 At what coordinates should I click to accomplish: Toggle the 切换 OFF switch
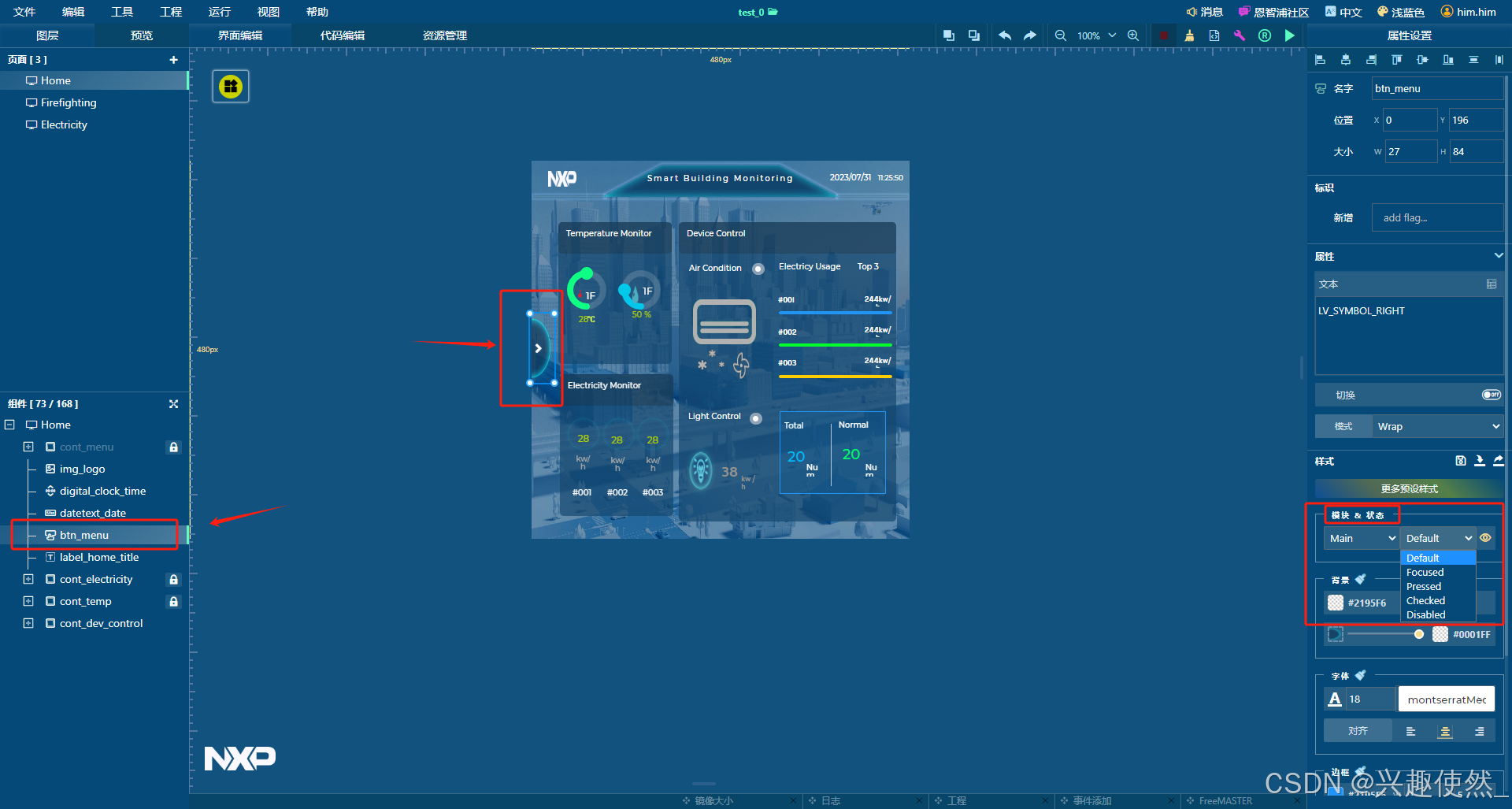[1492, 395]
